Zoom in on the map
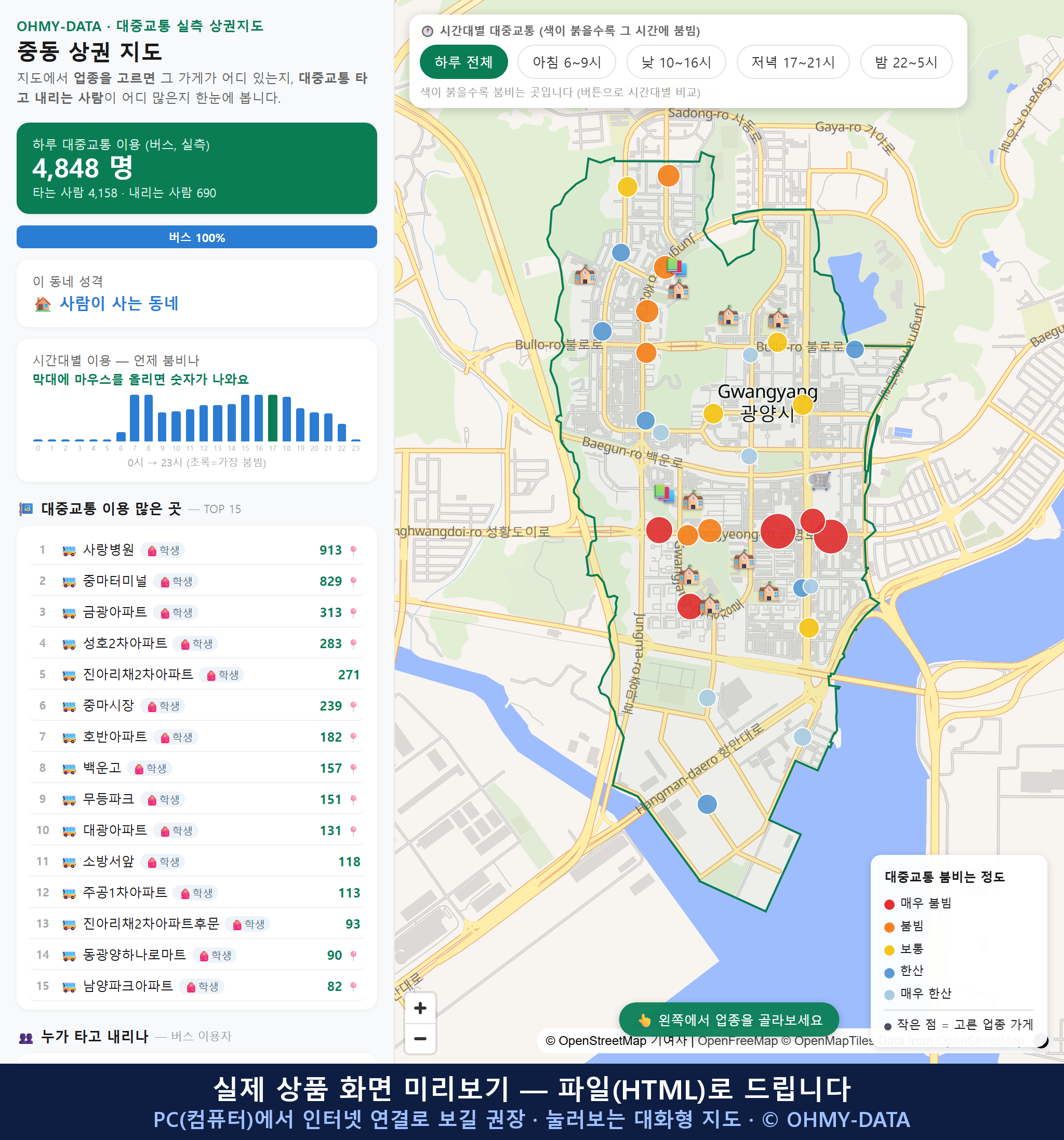The width and height of the screenshot is (1064, 1140). (420, 1008)
